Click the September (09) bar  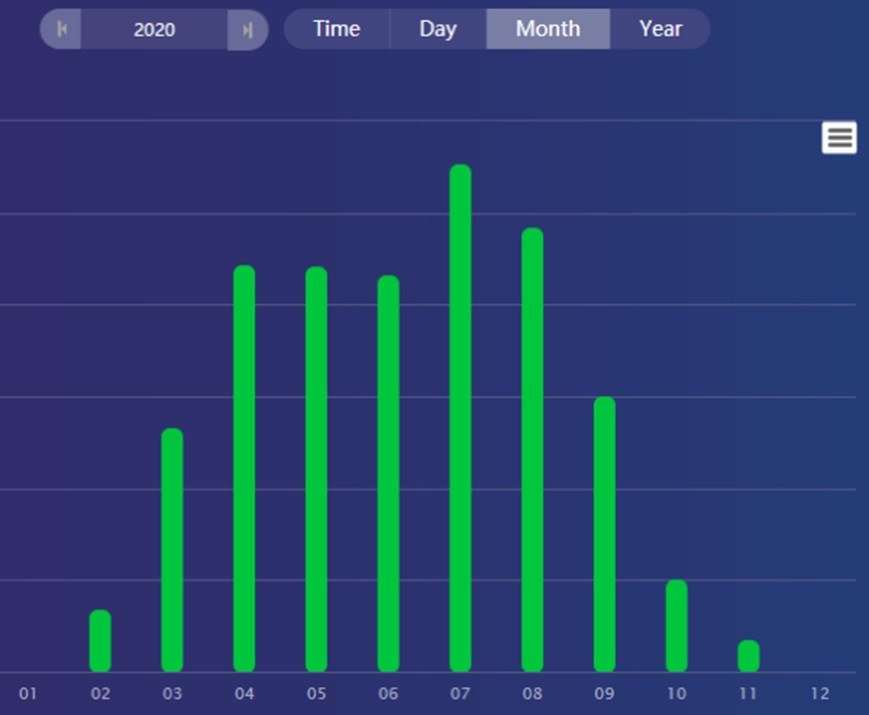(x=604, y=534)
